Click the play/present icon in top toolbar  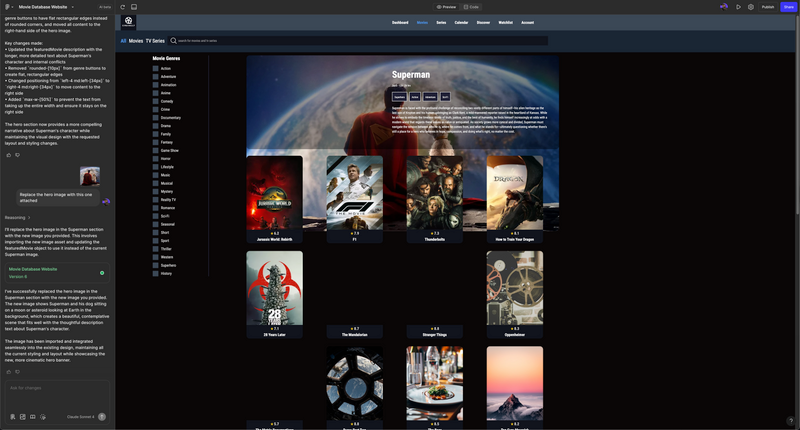pyautogui.click(x=738, y=7)
